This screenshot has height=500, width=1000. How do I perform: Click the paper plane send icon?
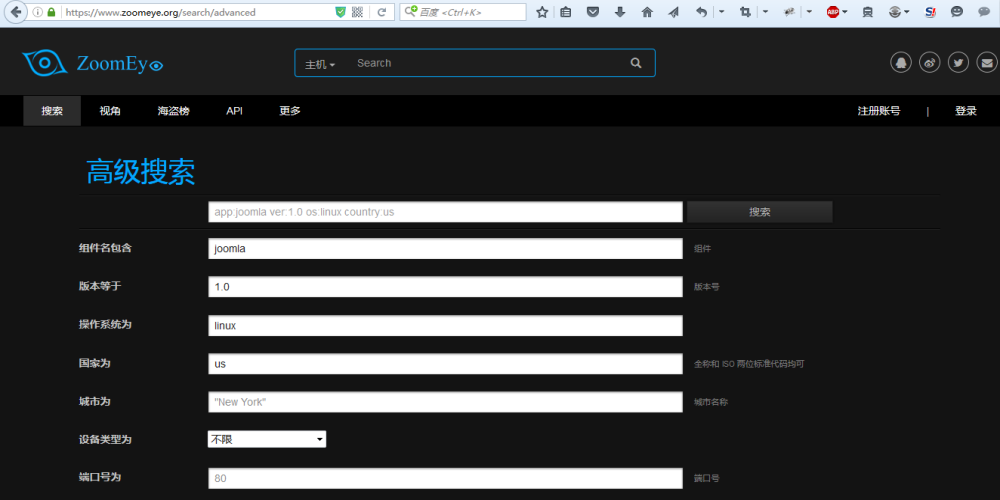(673, 12)
